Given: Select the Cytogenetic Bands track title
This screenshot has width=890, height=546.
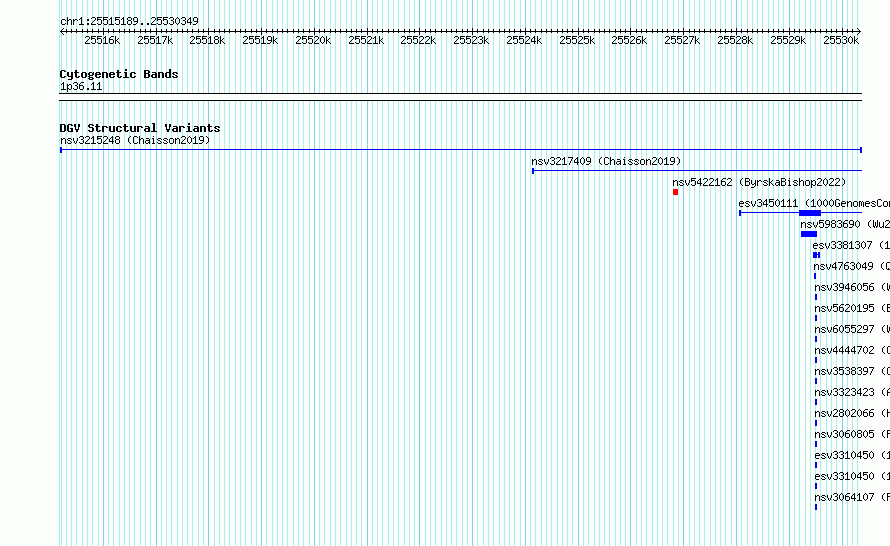Looking at the screenshot, I should (119, 74).
